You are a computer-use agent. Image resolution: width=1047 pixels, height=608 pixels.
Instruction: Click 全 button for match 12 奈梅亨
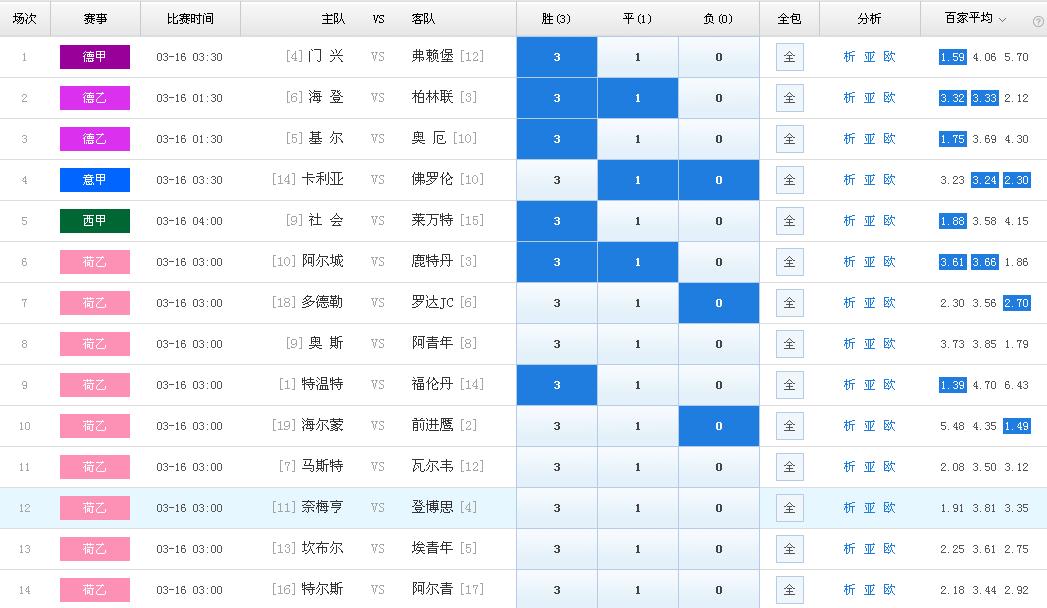tap(789, 508)
